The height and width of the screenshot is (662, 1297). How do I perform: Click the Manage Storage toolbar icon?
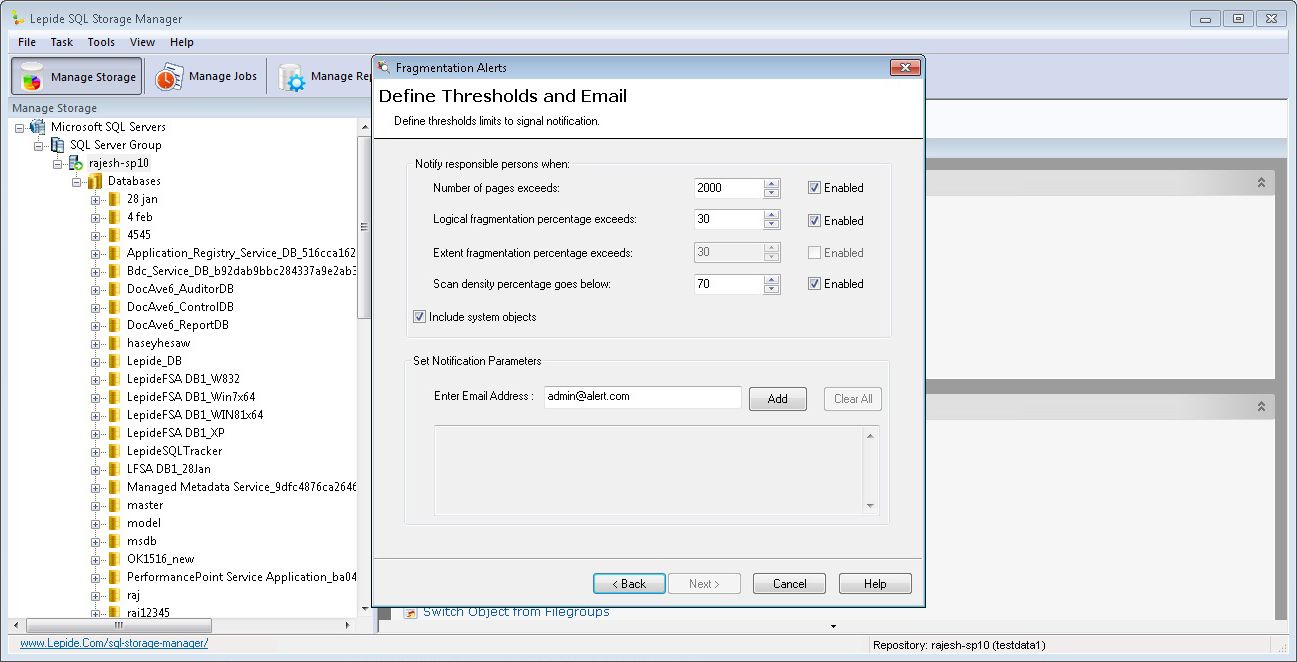(x=31, y=77)
